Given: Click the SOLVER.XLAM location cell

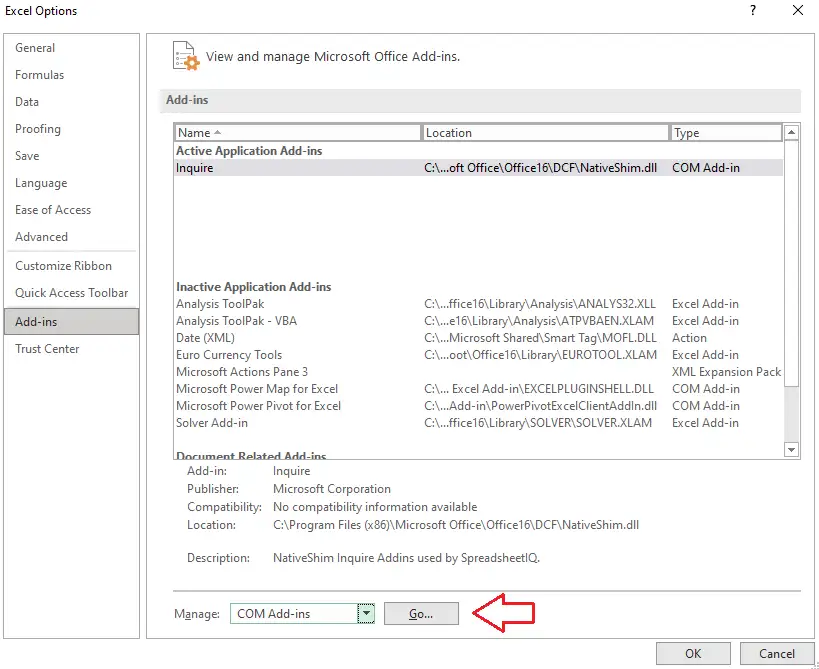Looking at the screenshot, I should tap(538, 423).
